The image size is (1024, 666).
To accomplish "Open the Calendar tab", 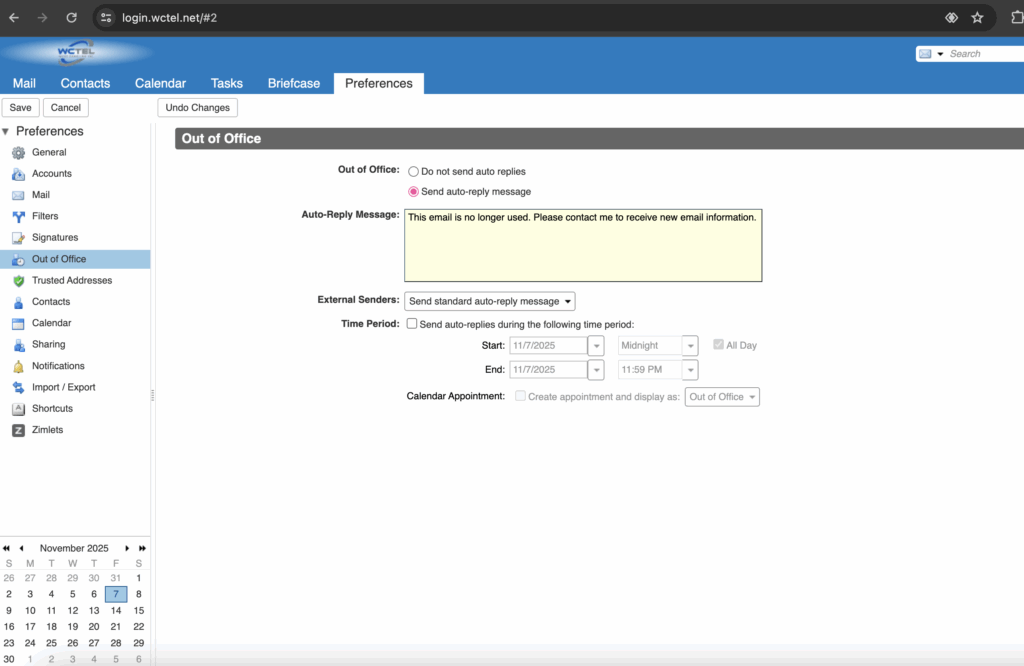I will (160, 84).
